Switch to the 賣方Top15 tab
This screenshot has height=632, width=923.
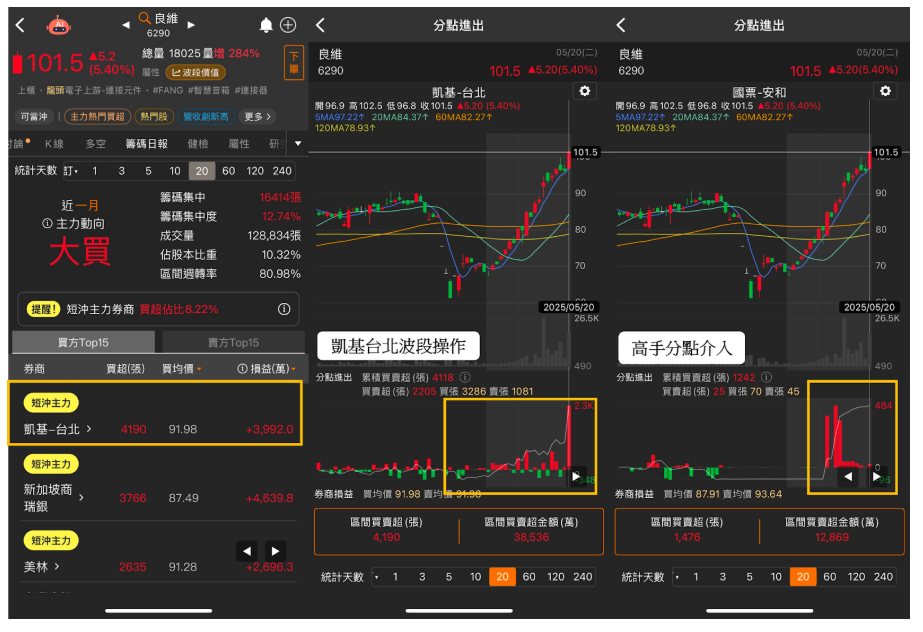tap(233, 342)
